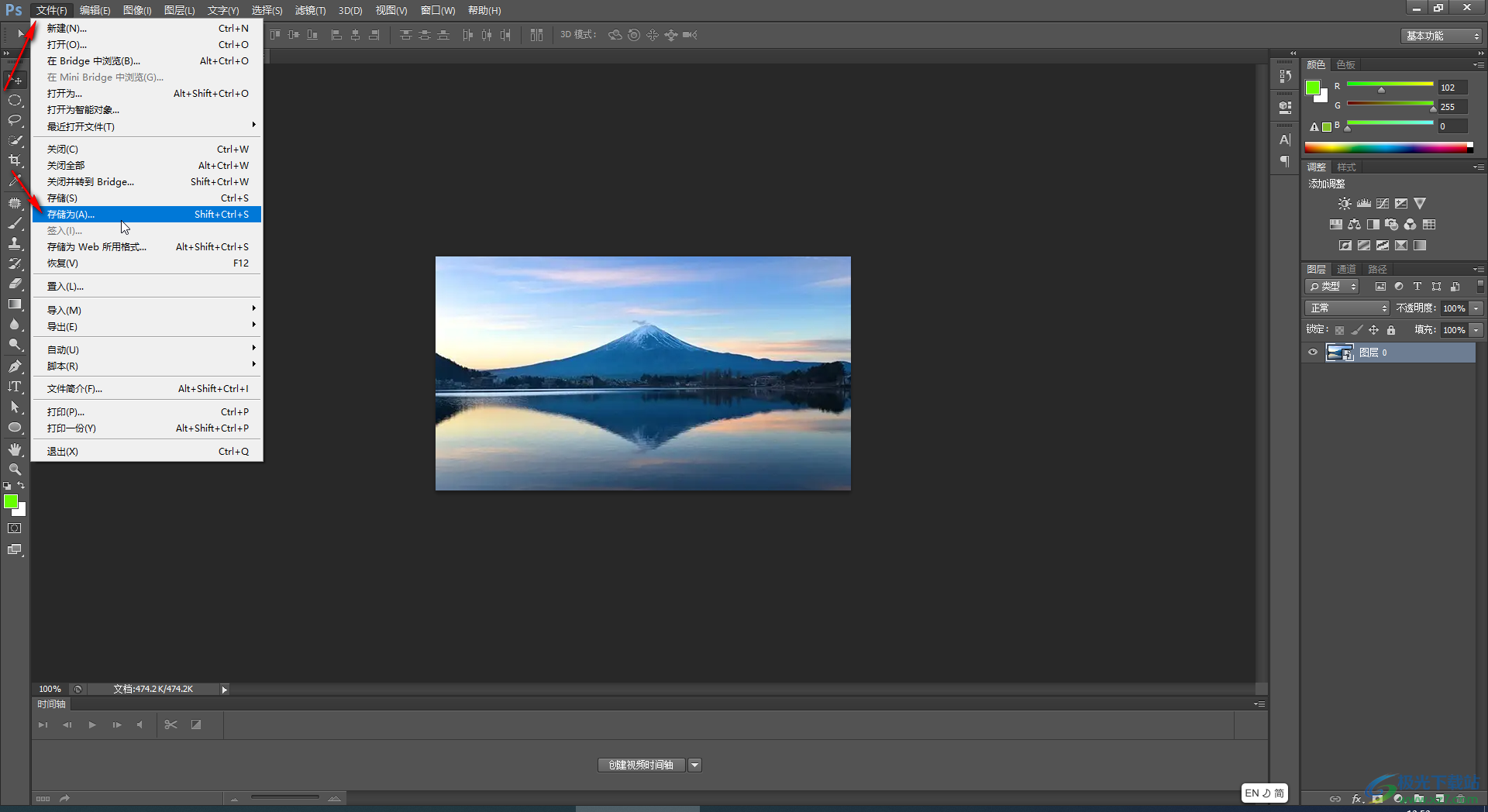
Task: Select the Clone Stamp tool
Action: pyautogui.click(x=15, y=243)
